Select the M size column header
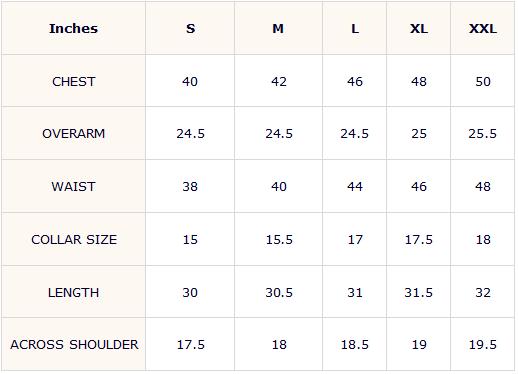Viewport: 518px width, 374px height. point(278,28)
